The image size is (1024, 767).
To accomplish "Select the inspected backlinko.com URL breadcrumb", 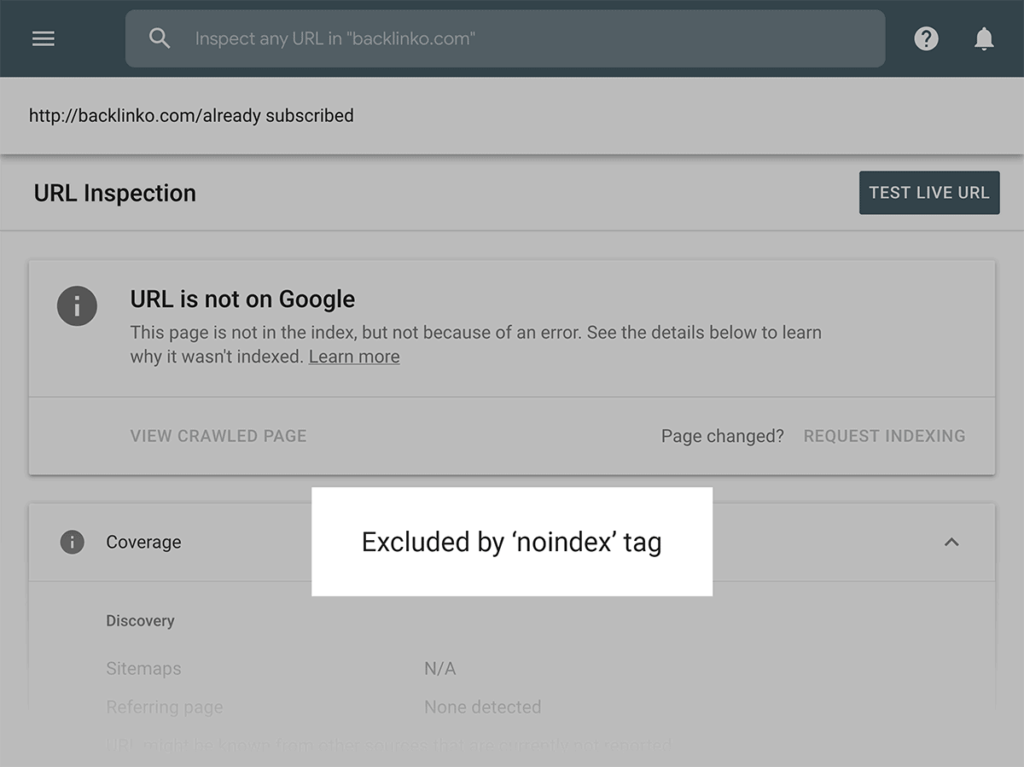I will (190, 115).
